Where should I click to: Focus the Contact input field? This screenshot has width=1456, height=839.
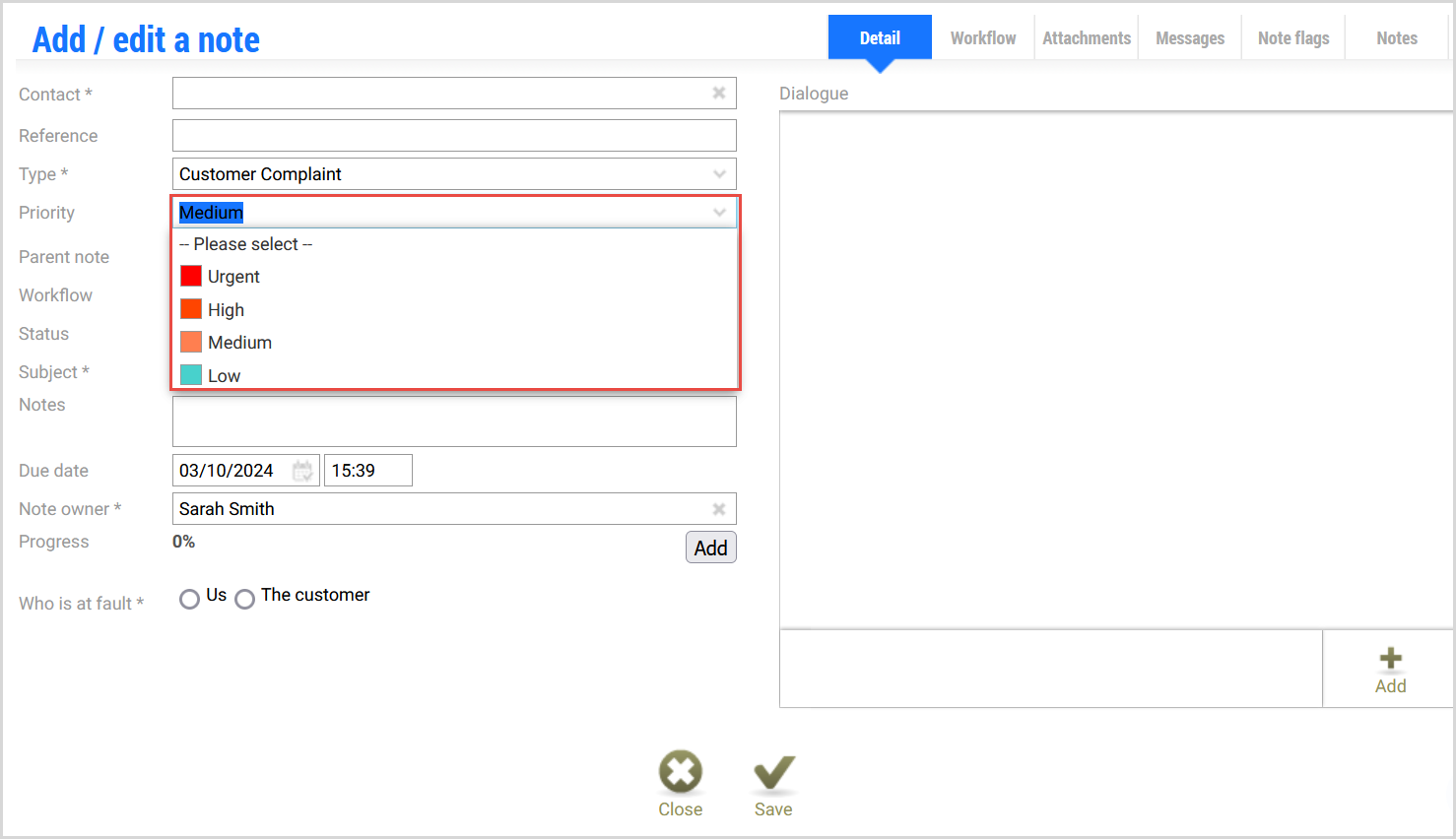click(x=454, y=94)
